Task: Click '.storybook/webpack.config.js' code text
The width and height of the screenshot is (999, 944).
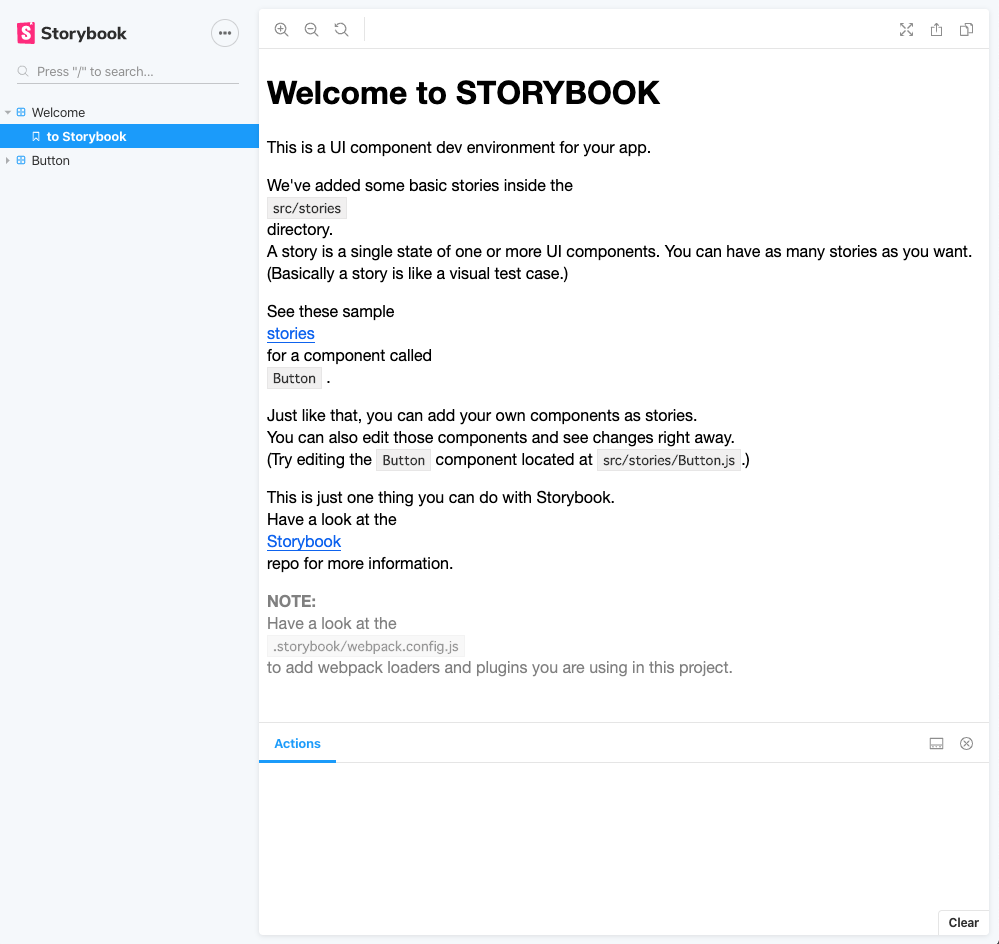Action: tap(366, 647)
